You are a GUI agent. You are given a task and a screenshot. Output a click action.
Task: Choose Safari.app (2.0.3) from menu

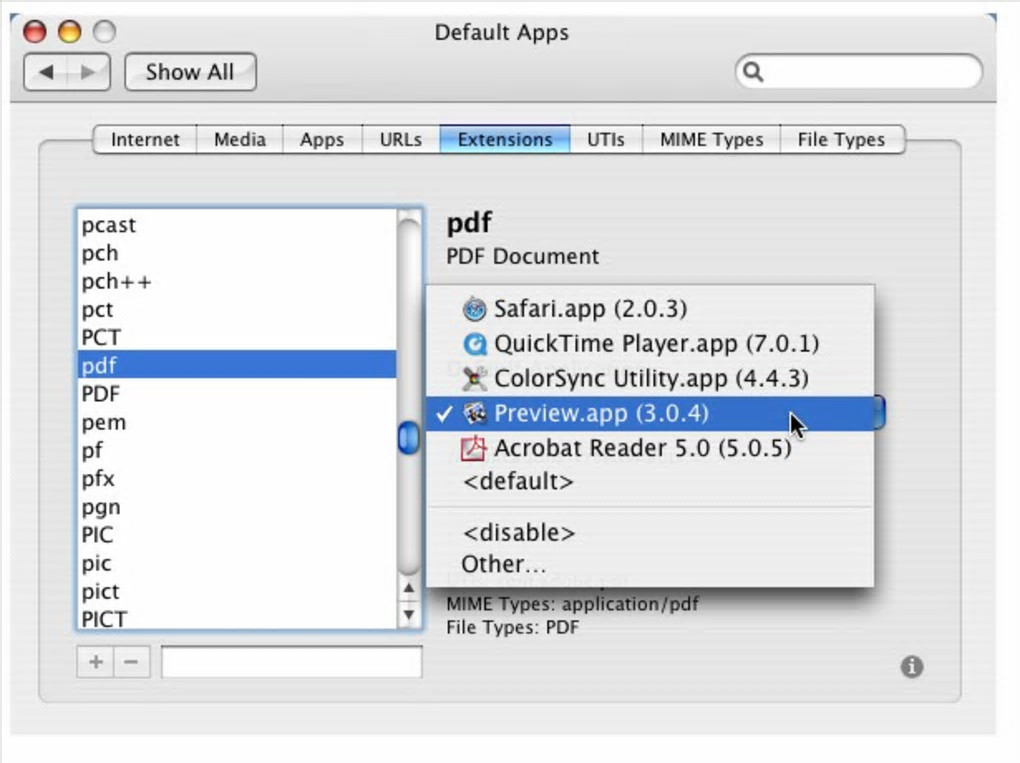[x=650, y=309]
